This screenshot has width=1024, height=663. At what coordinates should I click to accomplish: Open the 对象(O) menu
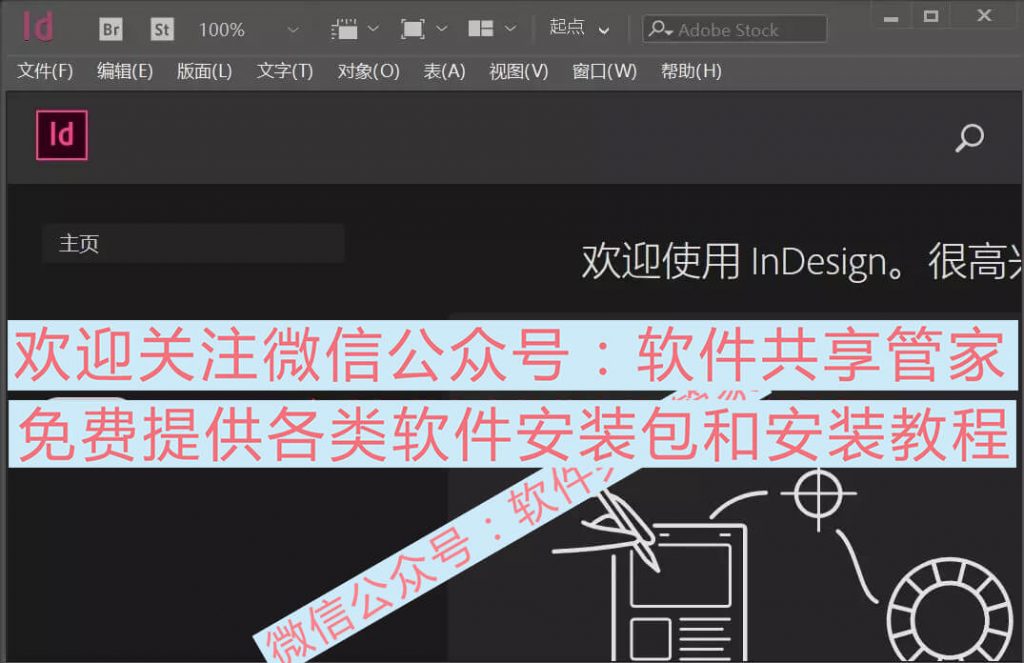pos(368,71)
